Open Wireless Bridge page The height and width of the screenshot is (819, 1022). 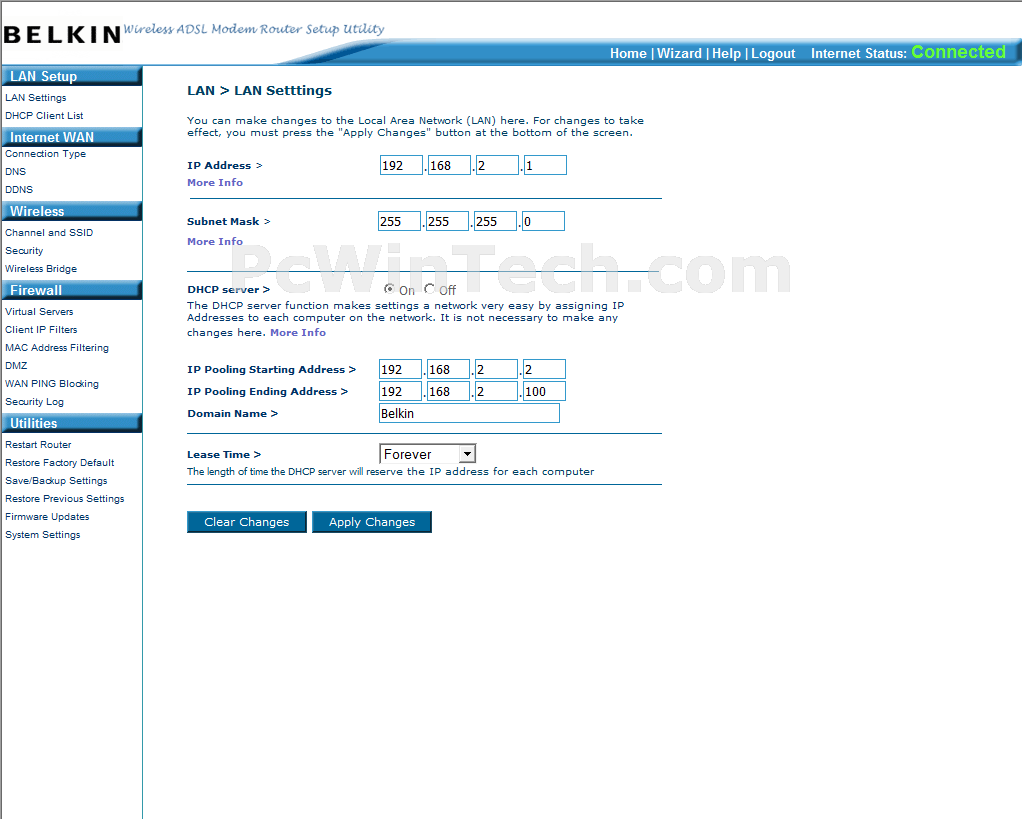[x=41, y=268]
